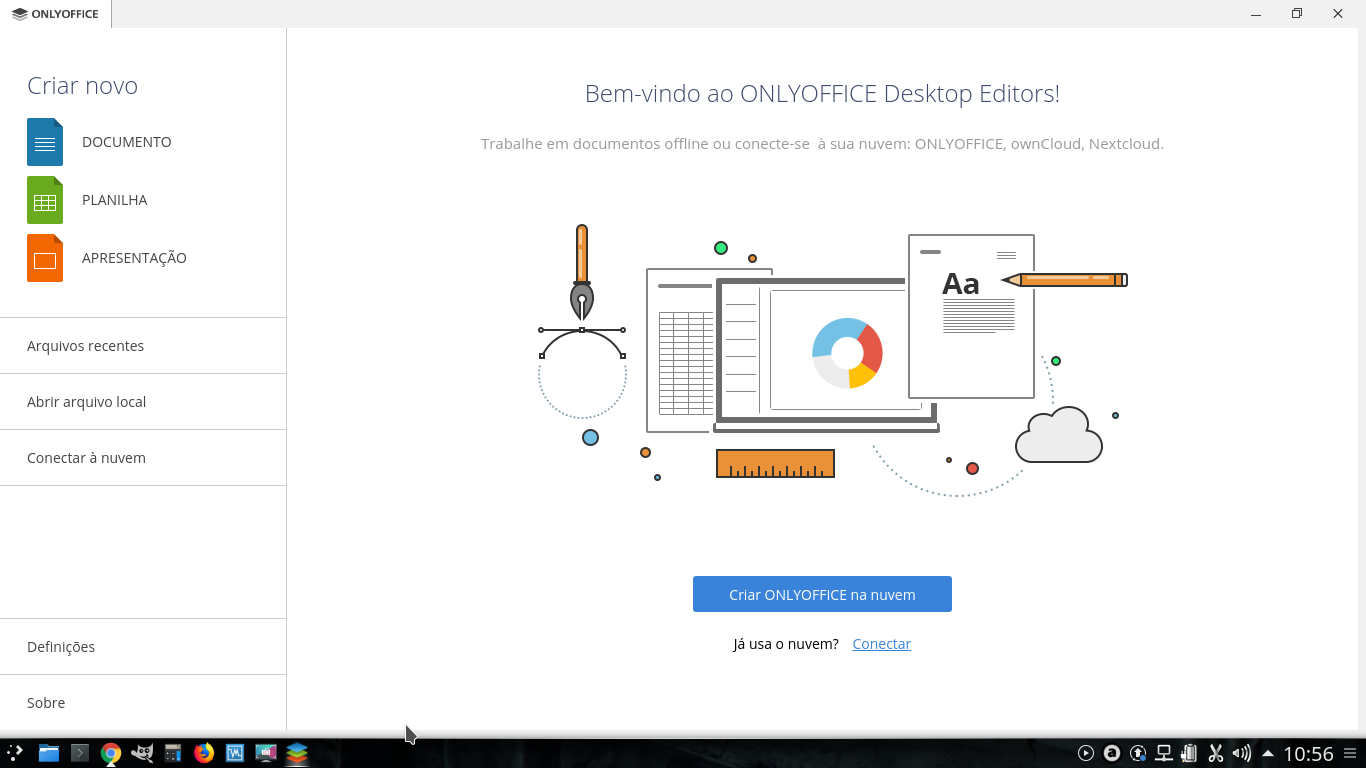Click the welcome illustration image
The width and height of the screenshot is (1366, 768).
[x=833, y=360]
